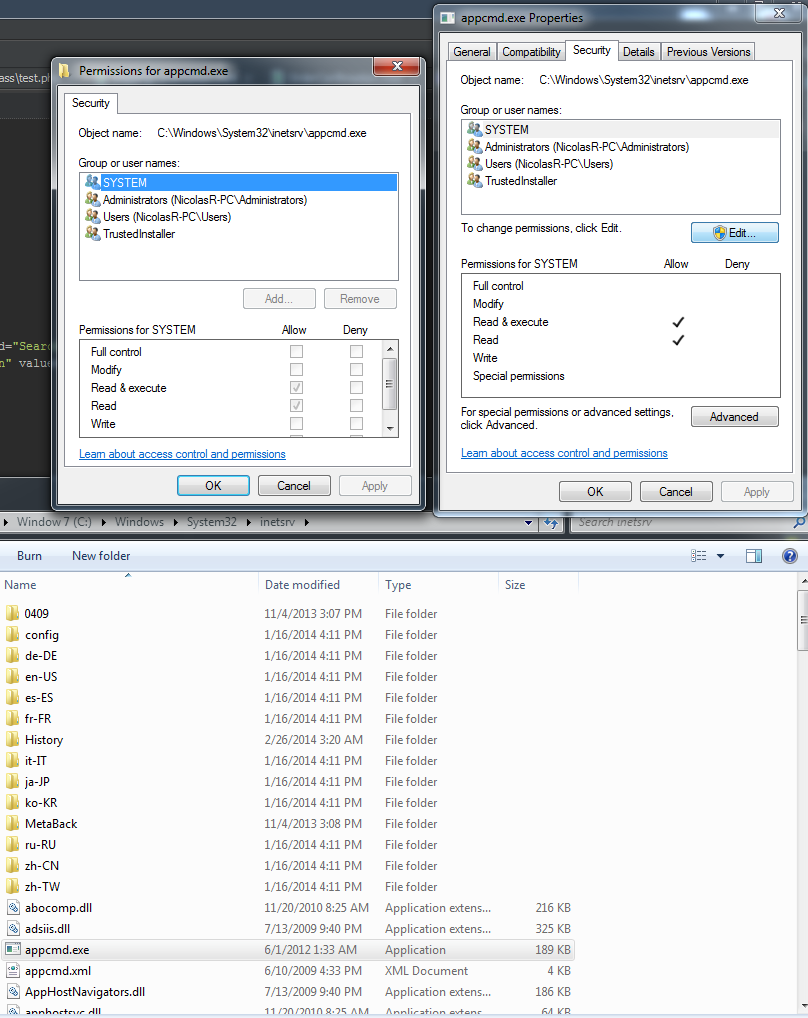Click the search magnifier icon in Explorer
Image resolution: width=808 pixels, height=1018 pixels.
pyautogui.click(x=800, y=522)
